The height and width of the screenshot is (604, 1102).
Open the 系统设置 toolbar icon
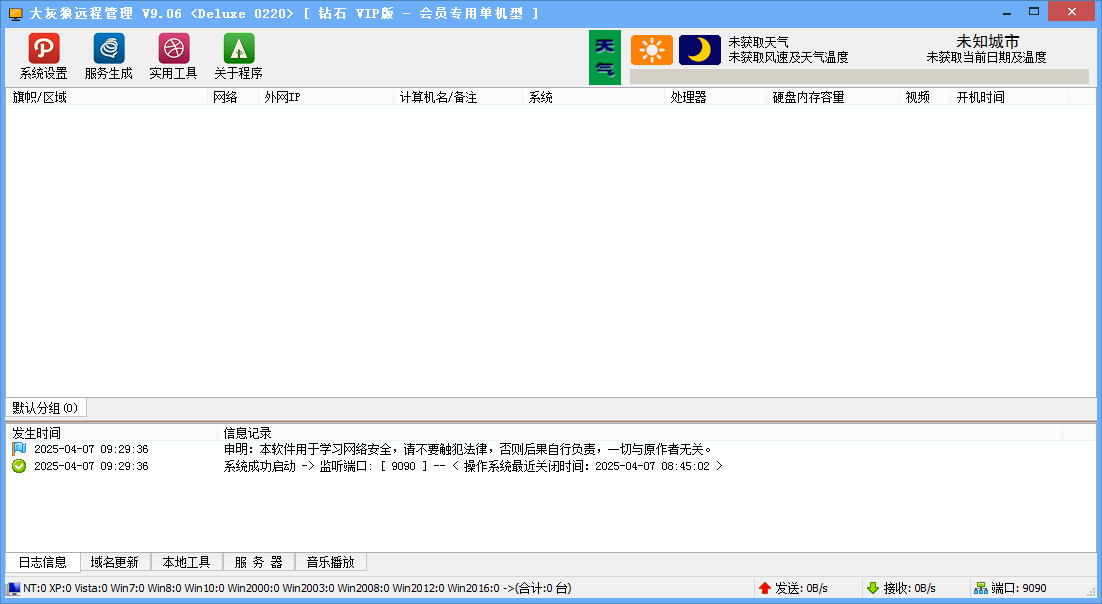[43, 49]
